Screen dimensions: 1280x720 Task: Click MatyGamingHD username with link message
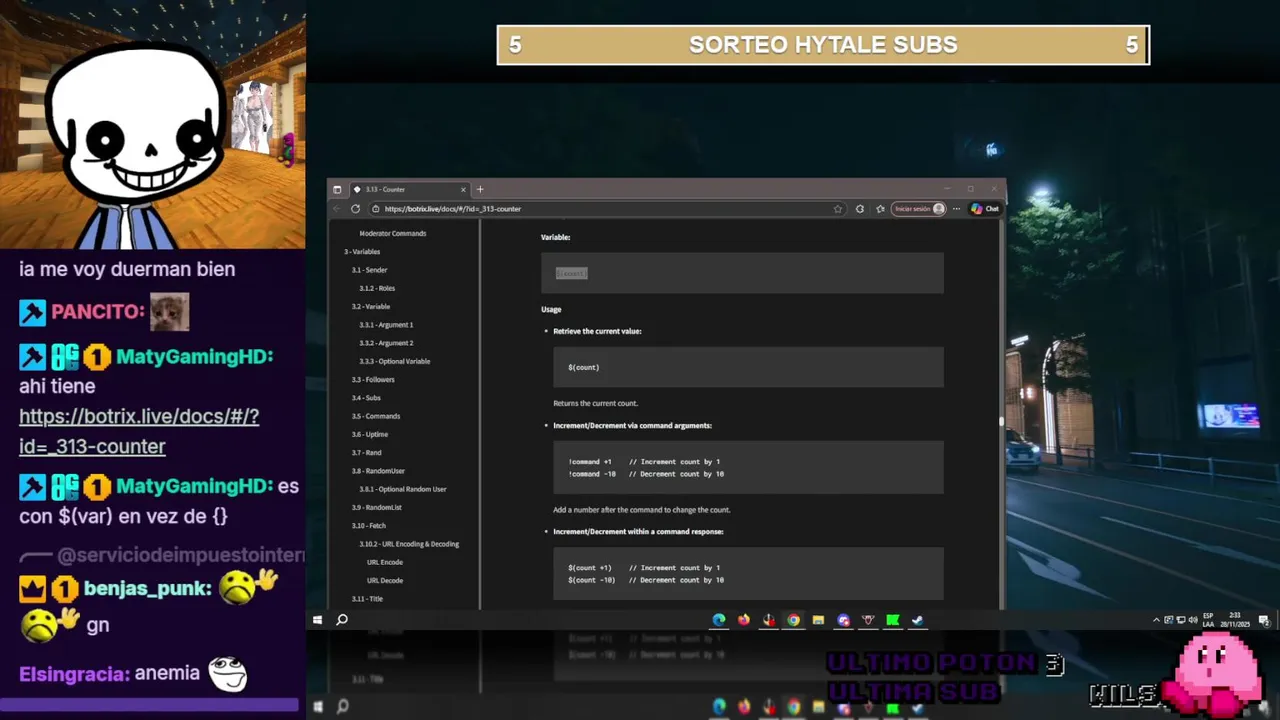[194, 356]
